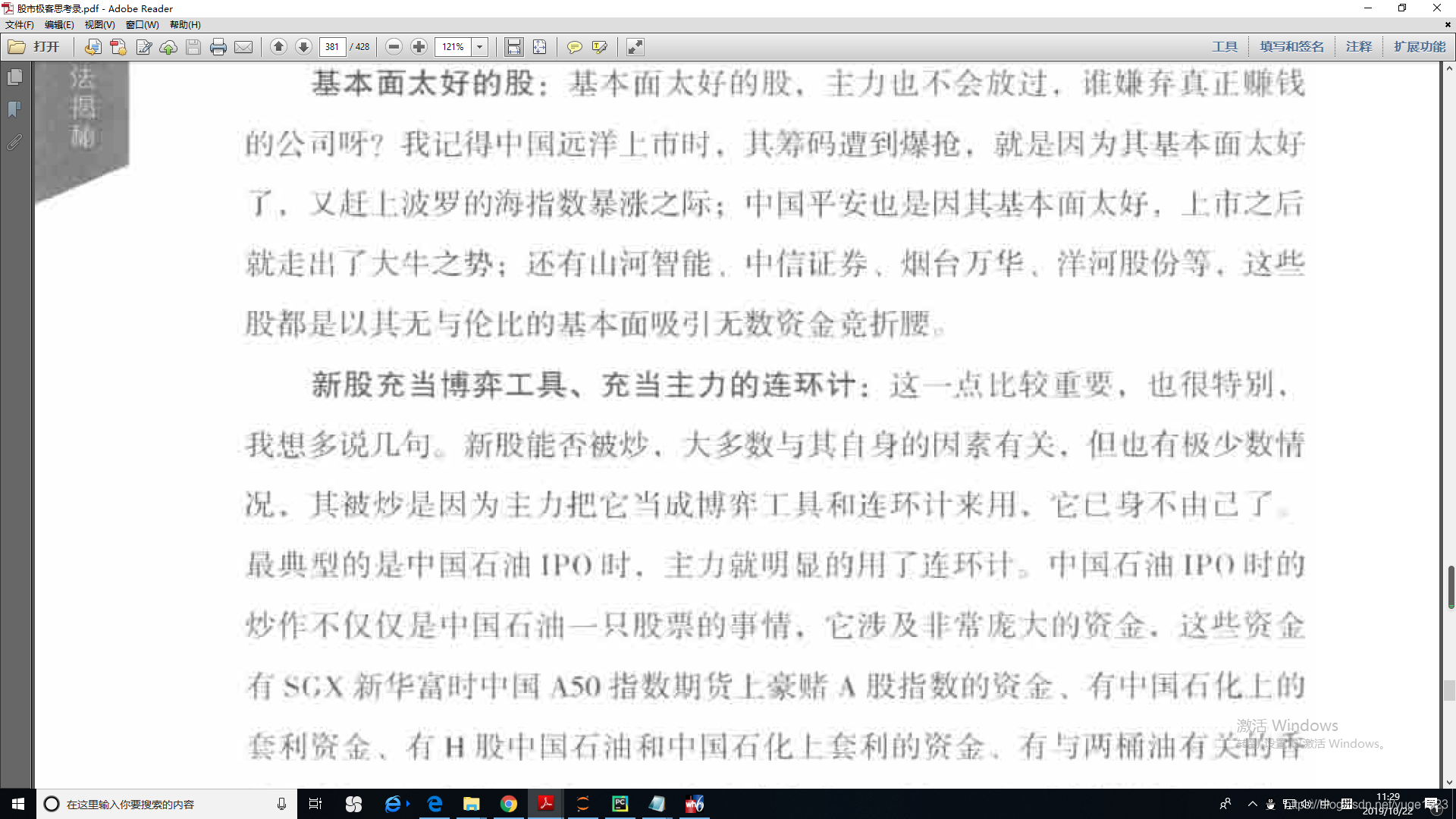Click the scrollbar up arrow
This screenshot has width=1456, height=819.
pos(1449,69)
